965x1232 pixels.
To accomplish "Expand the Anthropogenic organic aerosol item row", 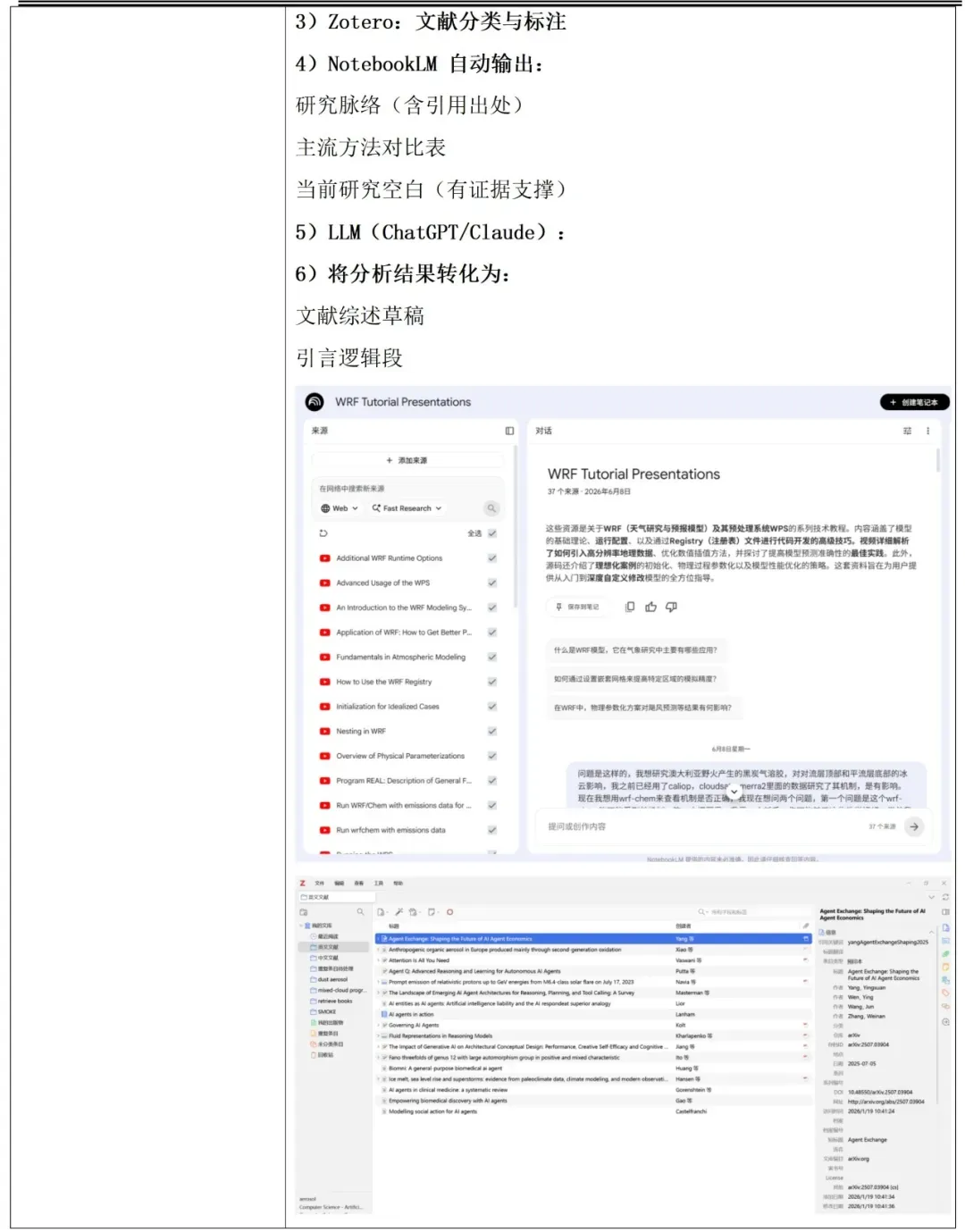I will (x=378, y=950).
